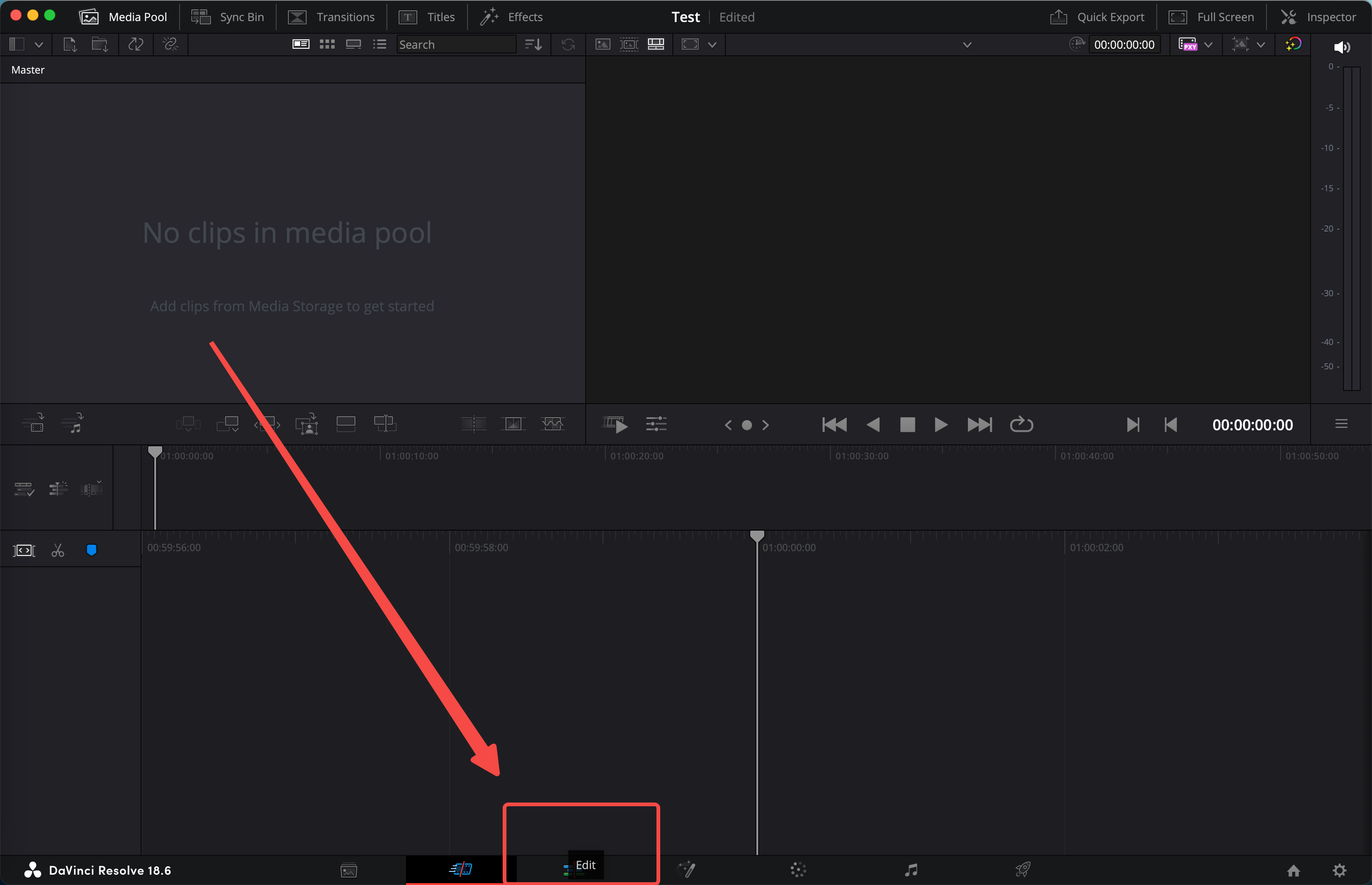Open the proxy media dropdown

pyautogui.click(x=1207, y=44)
